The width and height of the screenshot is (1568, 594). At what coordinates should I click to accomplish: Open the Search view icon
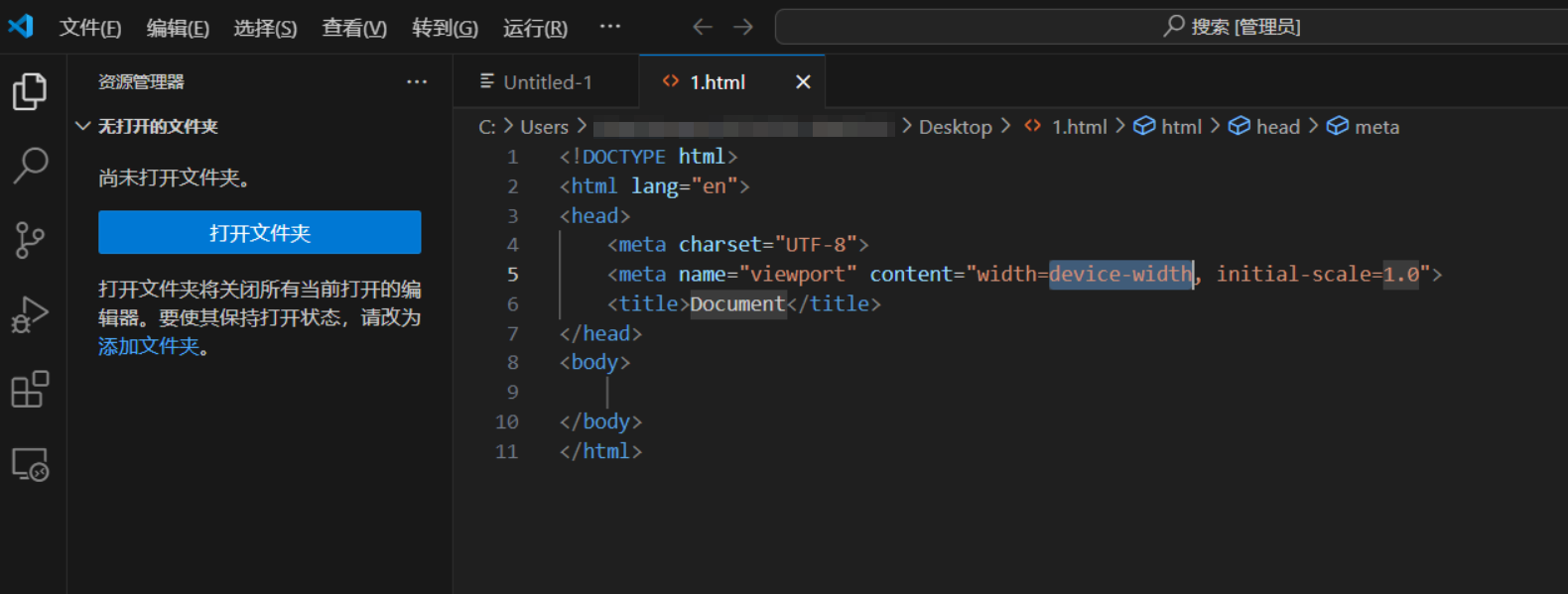(x=30, y=166)
